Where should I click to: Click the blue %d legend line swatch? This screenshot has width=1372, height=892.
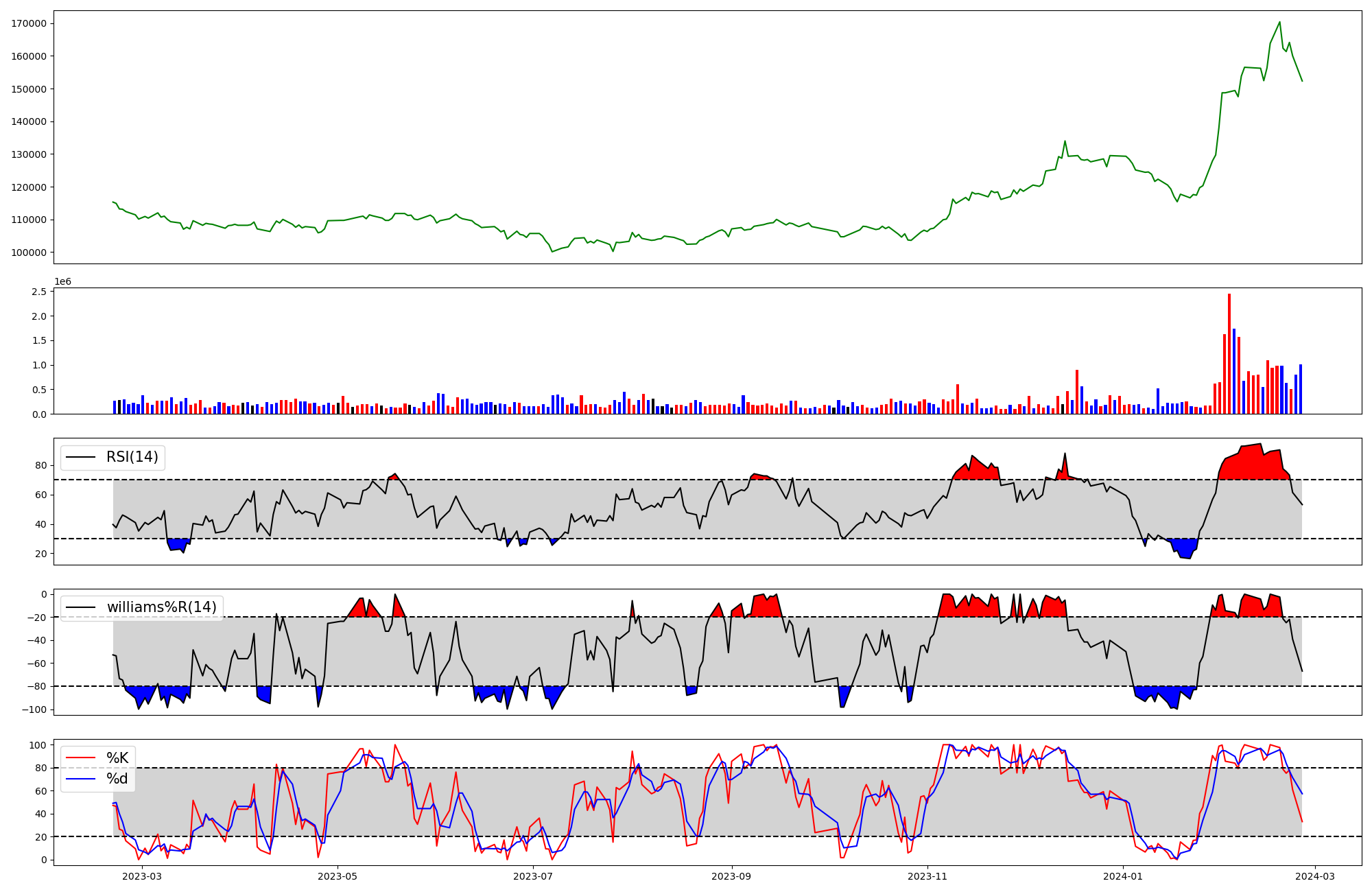(80, 779)
